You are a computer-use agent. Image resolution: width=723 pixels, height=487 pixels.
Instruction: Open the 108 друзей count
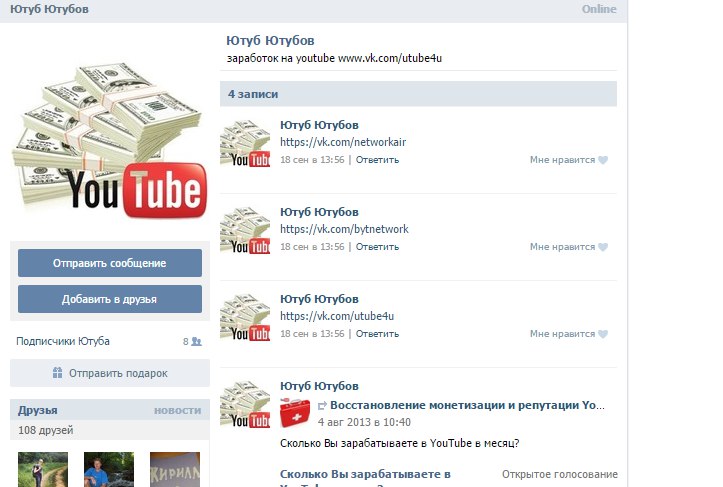tap(46, 430)
